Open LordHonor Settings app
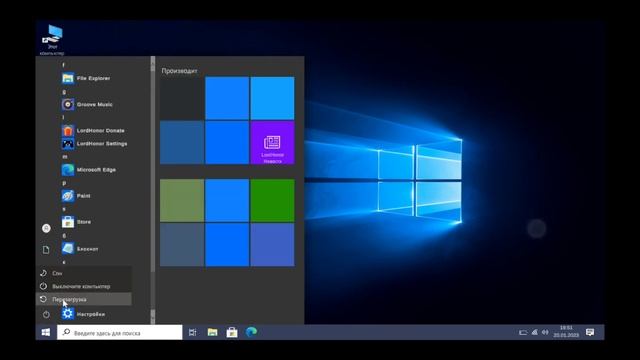640x360 pixels. tap(95, 144)
